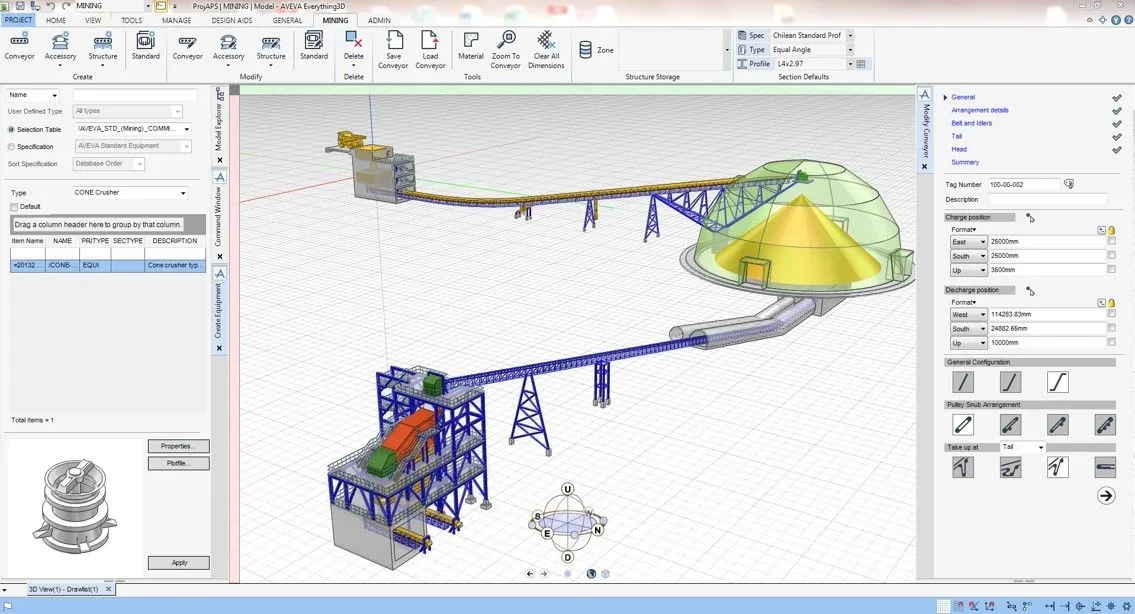Click the Tag Number input field
This screenshot has height=614, width=1135.
click(1023, 185)
